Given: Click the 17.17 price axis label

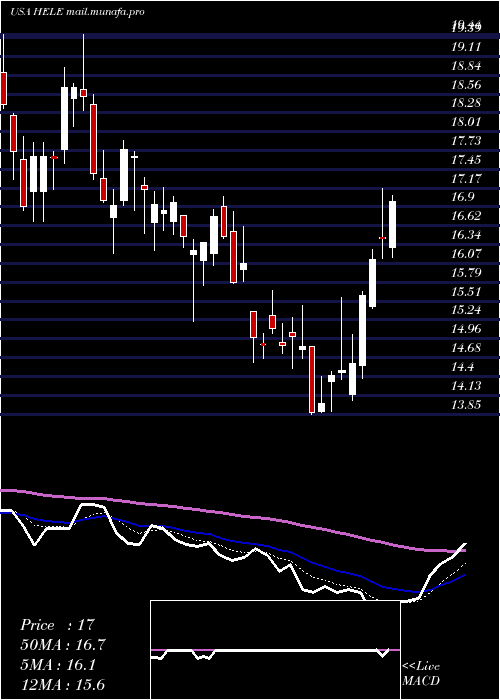Looking at the screenshot, I should (466, 179).
